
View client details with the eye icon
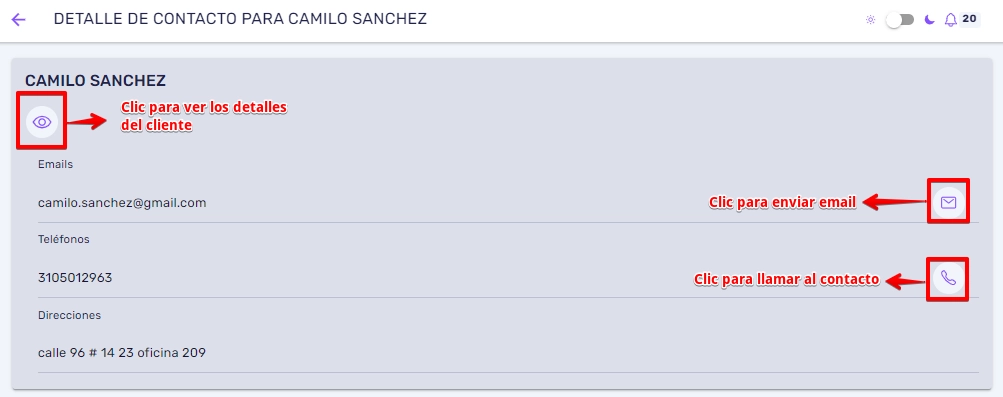pos(42,121)
